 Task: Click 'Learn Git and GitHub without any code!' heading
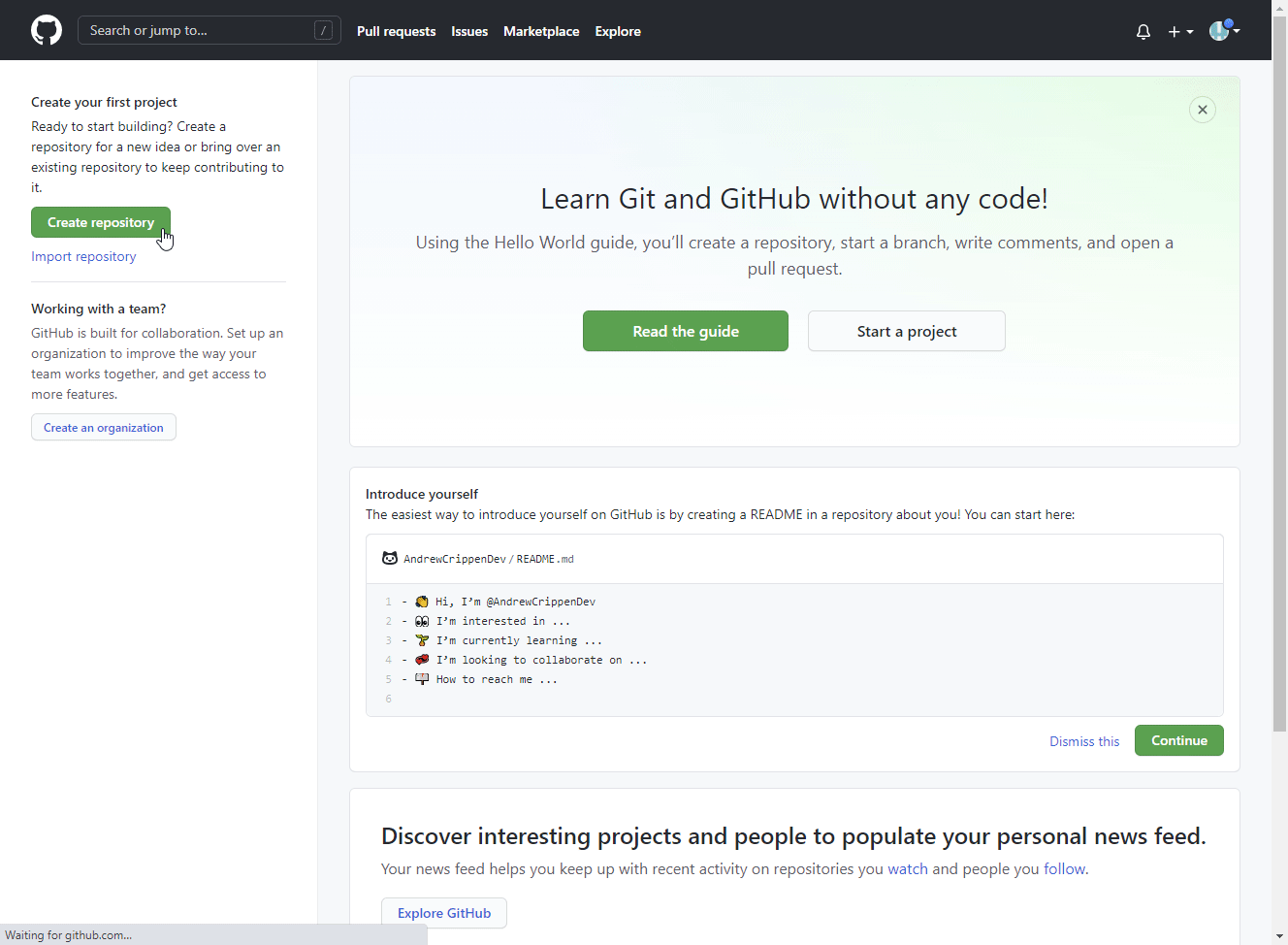point(794,199)
